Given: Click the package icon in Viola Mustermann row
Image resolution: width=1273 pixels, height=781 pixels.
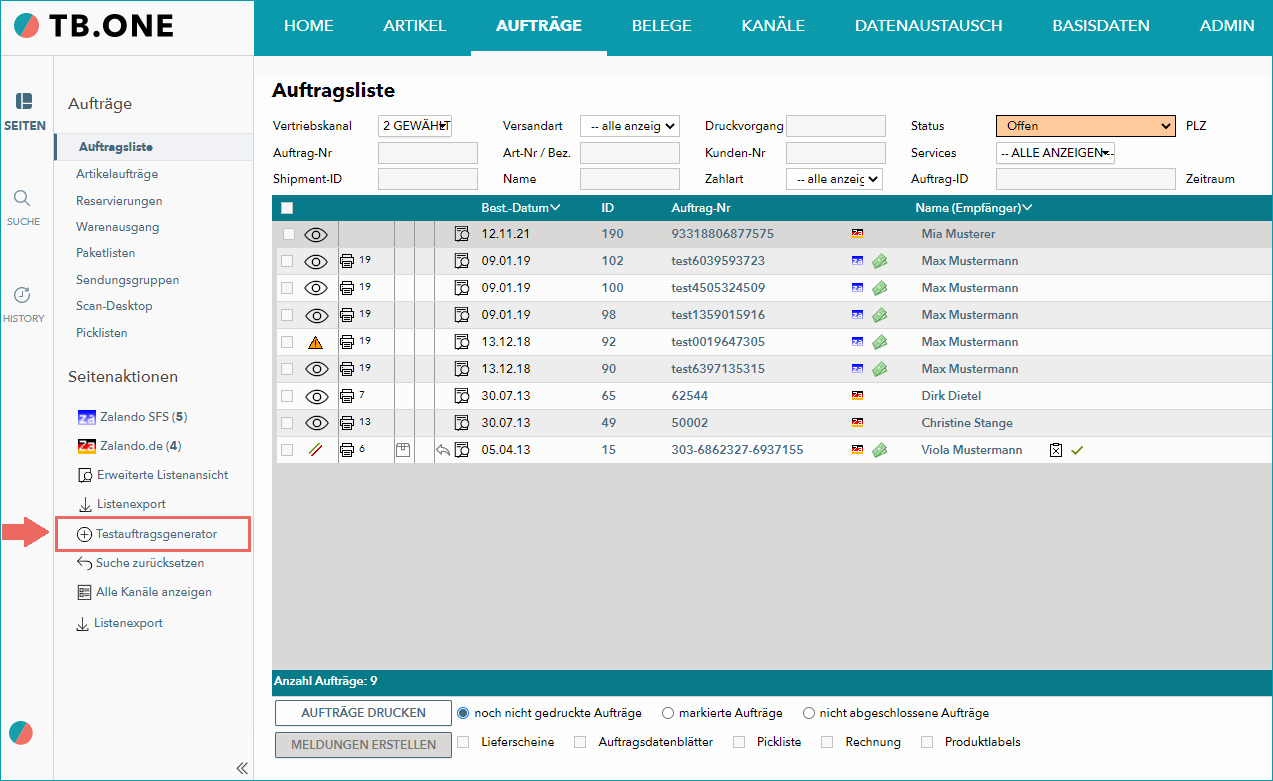Looking at the screenshot, I should pos(403,450).
